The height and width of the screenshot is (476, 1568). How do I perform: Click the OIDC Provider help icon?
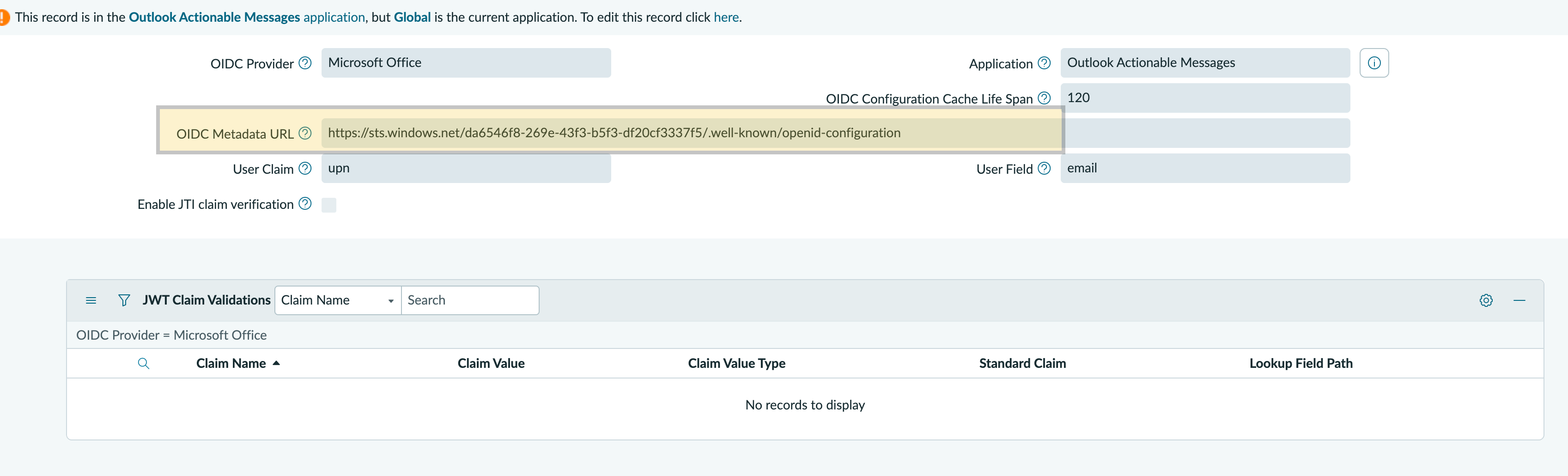305,63
